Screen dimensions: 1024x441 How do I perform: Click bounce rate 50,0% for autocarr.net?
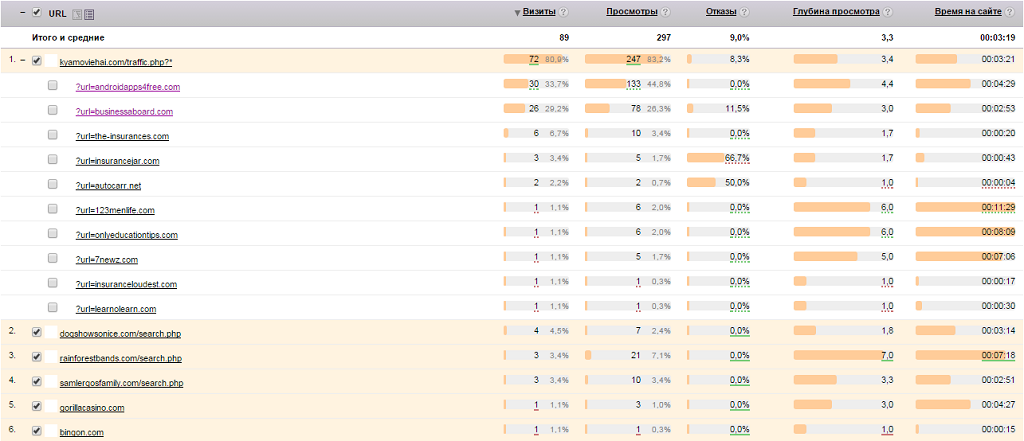click(x=737, y=183)
